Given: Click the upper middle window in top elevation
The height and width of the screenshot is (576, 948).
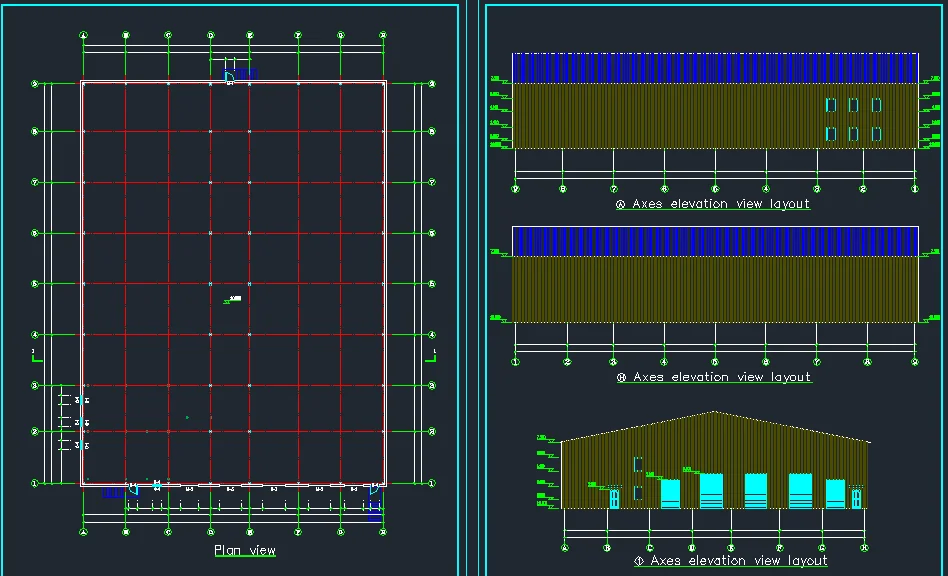Looking at the screenshot, I should click(x=853, y=105).
